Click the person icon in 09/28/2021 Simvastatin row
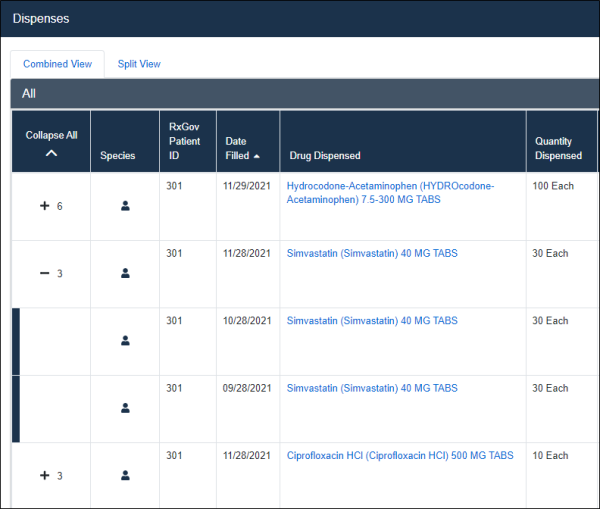 click(125, 408)
